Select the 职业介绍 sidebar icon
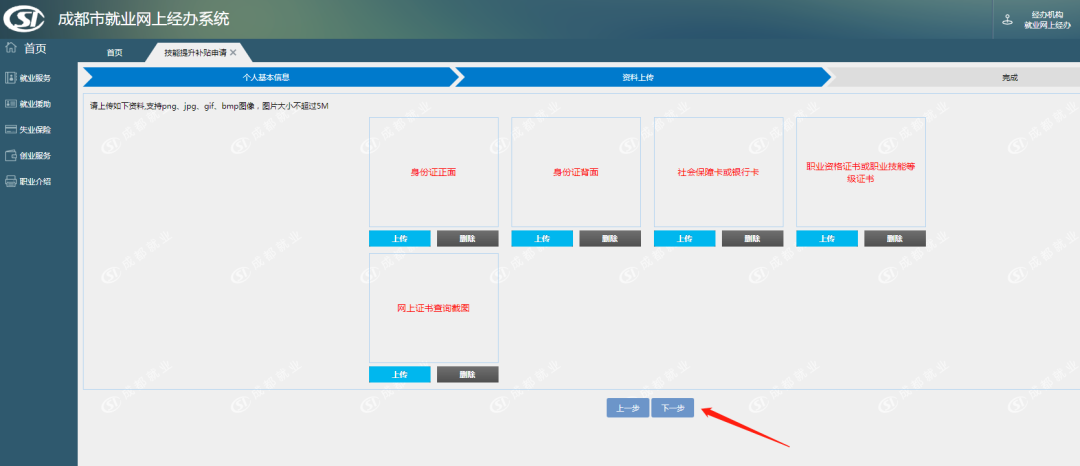 pyautogui.click(x=11, y=182)
